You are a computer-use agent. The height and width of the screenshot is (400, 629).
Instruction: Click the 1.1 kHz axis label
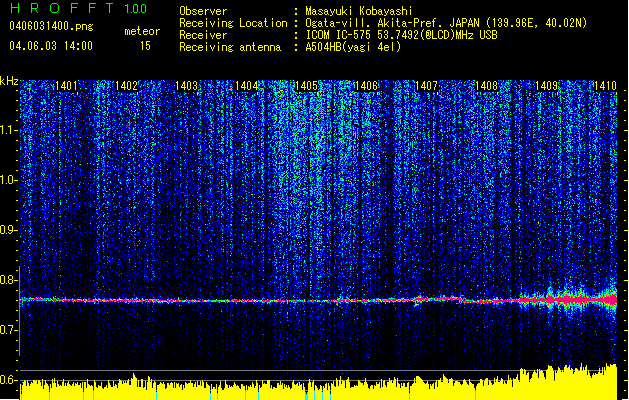8,131
